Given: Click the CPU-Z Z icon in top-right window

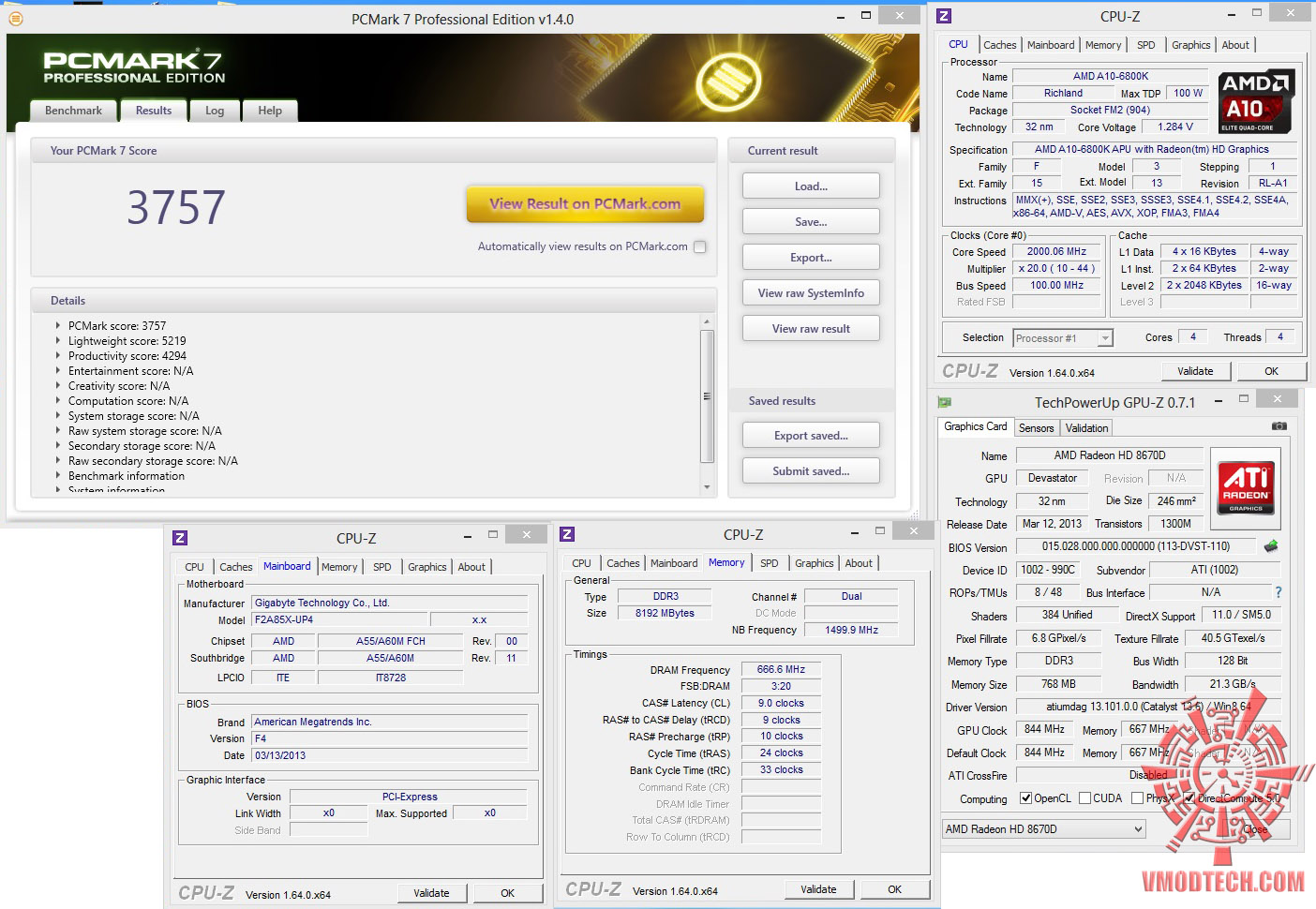Looking at the screenshot, I should [944, 16].
